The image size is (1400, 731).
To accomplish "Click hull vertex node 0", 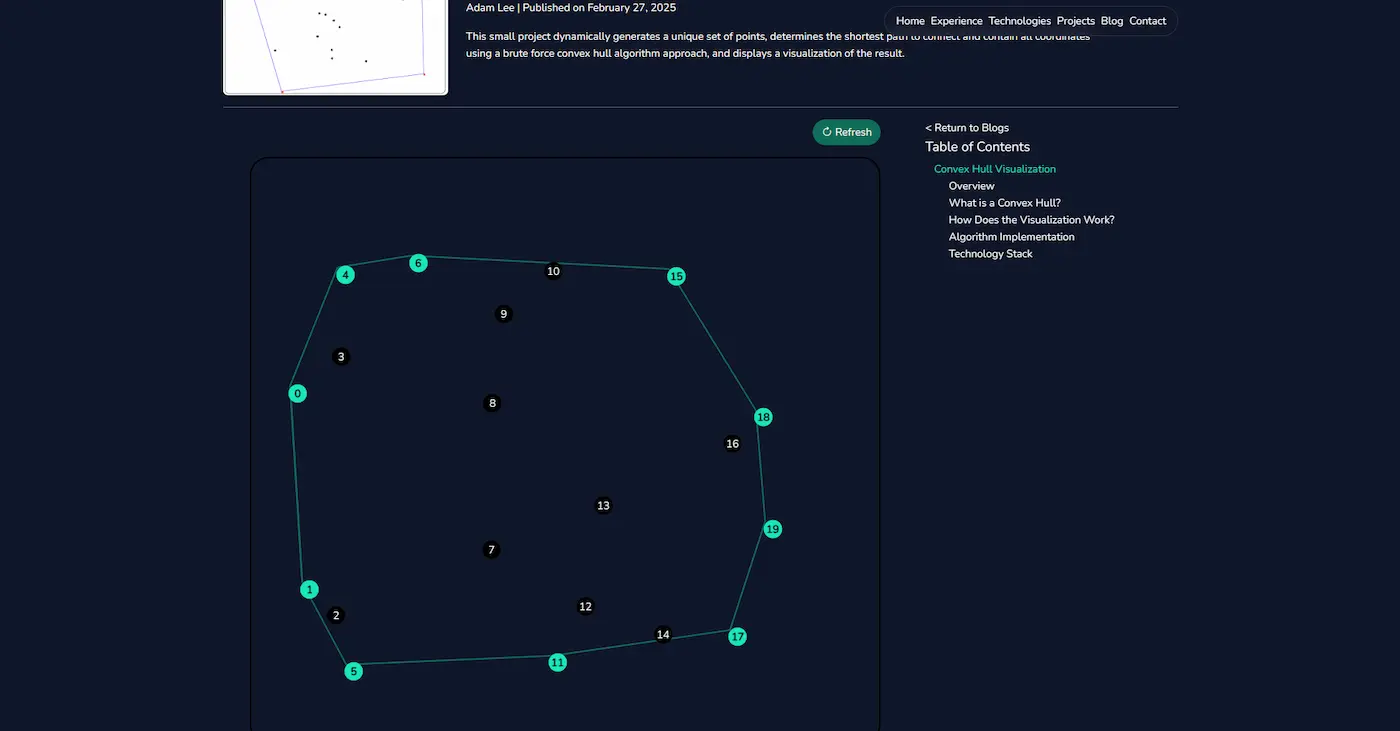I will click(x=297, y=394).
